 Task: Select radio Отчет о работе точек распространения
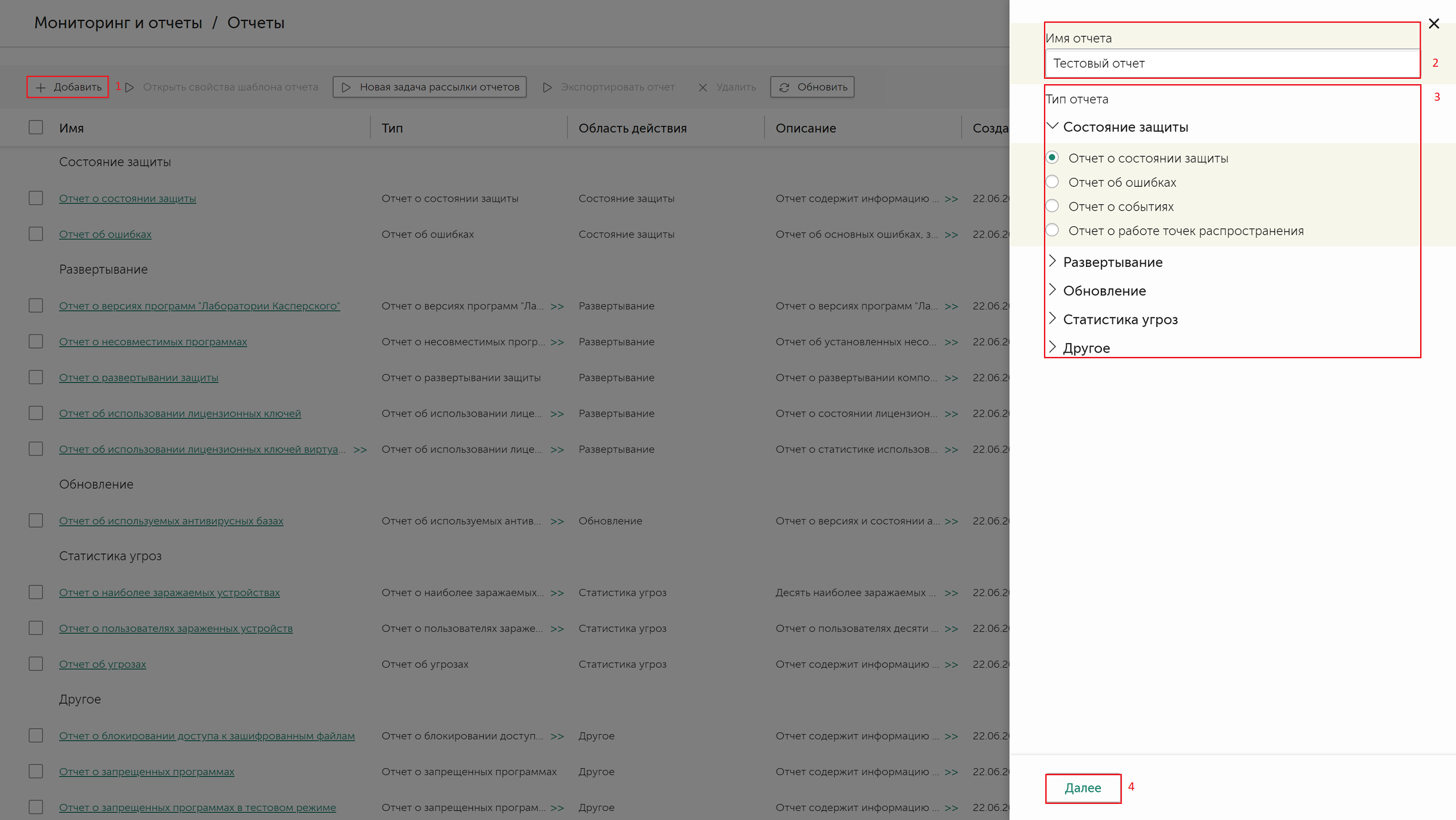coord(1052,230)
